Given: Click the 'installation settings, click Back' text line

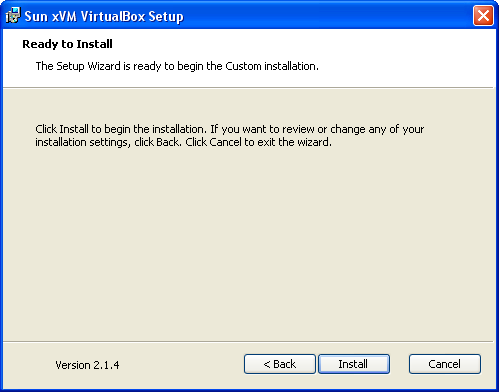Looking at the screenshot, I should click(108, 142).
